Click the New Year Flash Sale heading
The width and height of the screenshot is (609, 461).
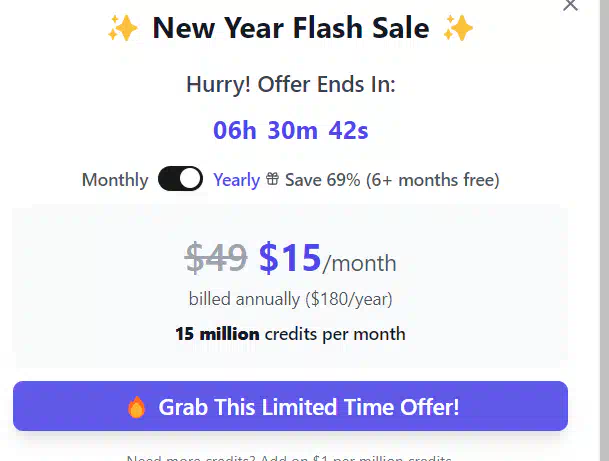pos(290,29)
